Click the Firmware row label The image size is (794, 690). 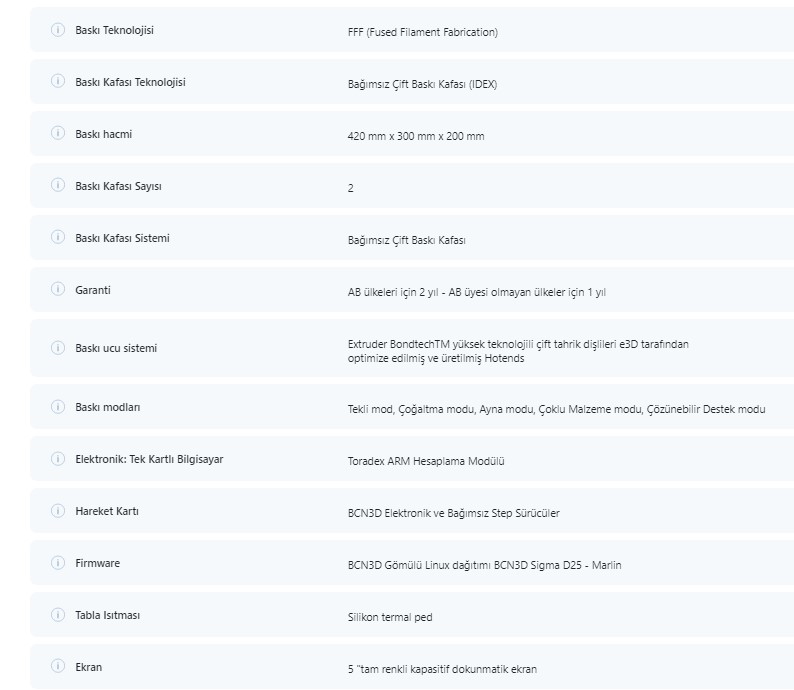(x=97, y=563)
